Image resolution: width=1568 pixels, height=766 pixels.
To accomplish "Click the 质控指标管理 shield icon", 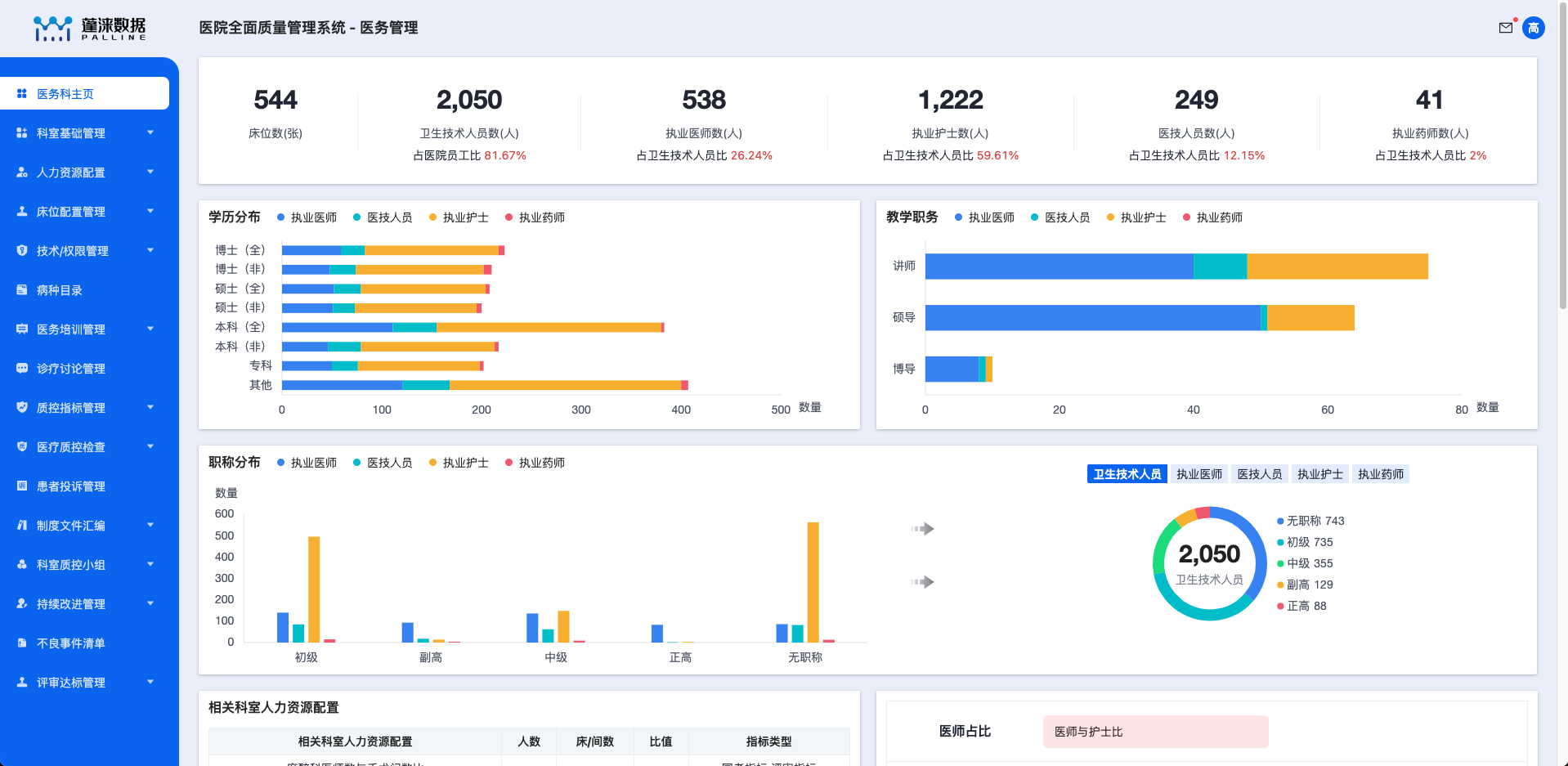I will click(x=22, y=407).
